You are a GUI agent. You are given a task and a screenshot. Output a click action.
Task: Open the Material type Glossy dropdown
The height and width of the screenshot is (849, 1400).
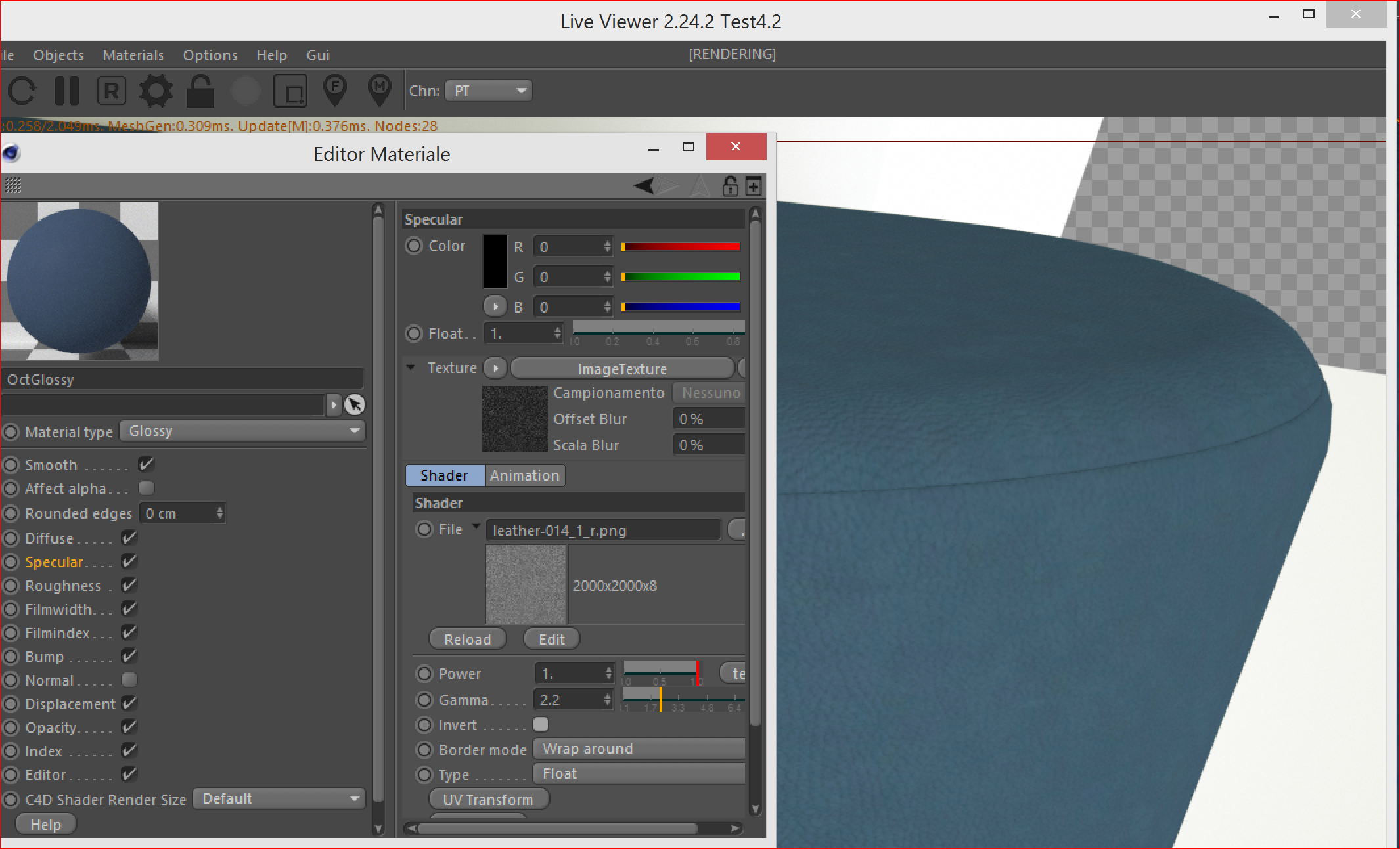242,431
